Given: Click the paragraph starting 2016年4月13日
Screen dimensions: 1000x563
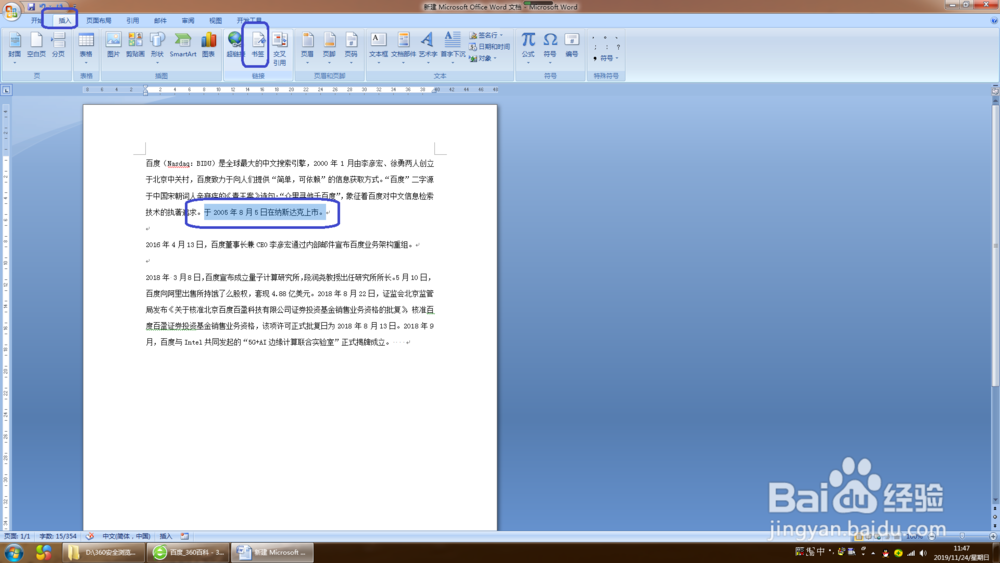Looking at the screenshot, I should (x=279, y=245).
